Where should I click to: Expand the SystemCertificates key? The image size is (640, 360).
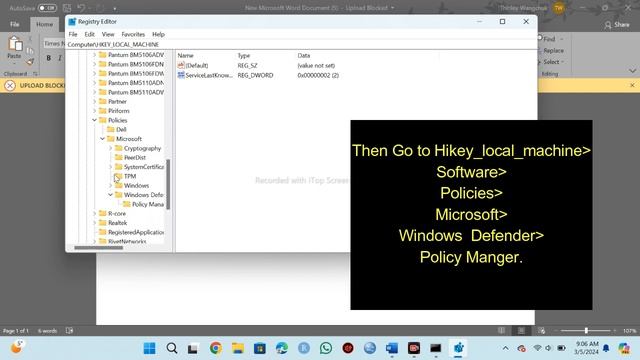pyautogui.click(x=111, y=167)
